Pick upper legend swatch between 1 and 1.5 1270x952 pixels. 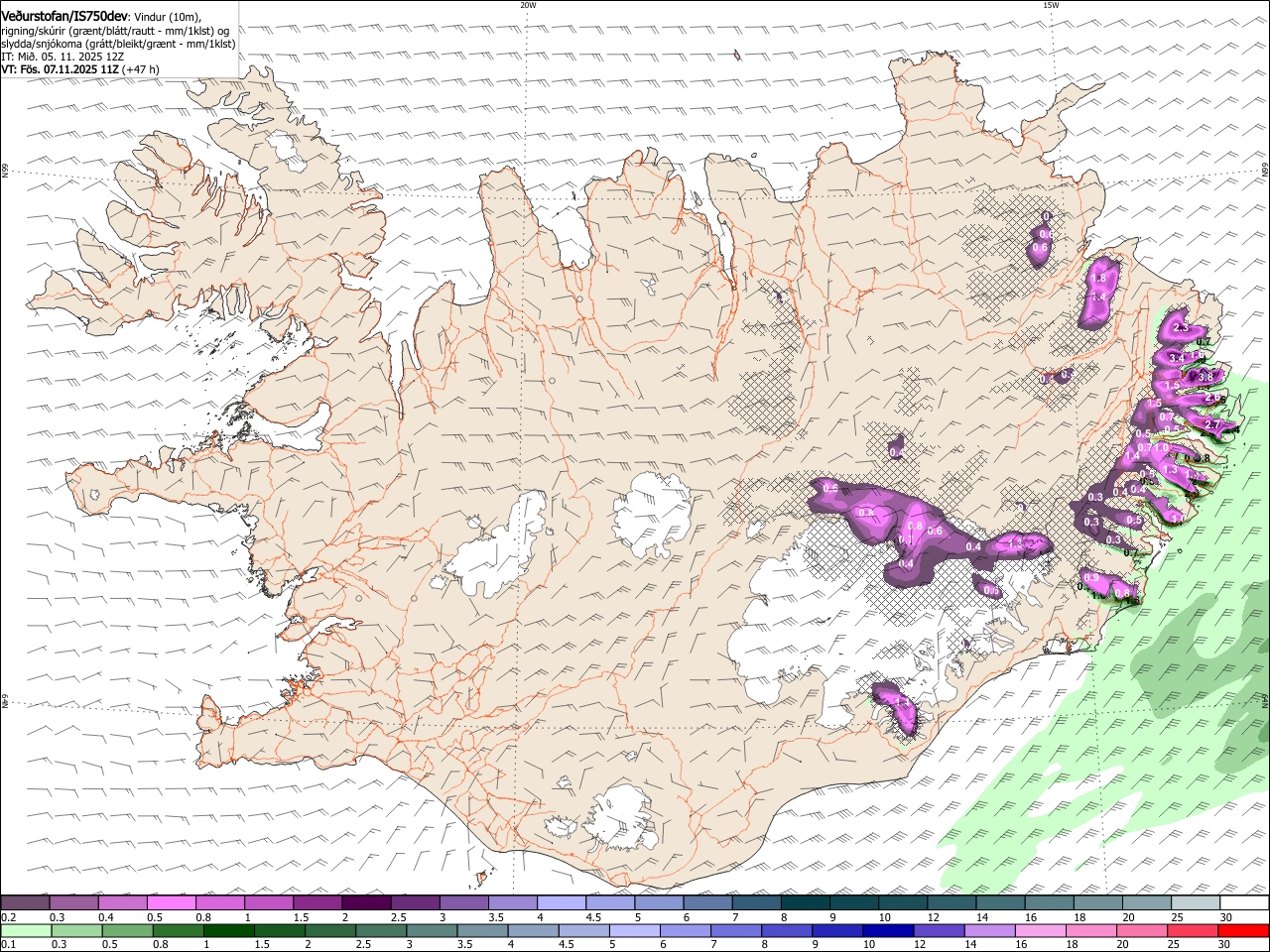point(269,903)
